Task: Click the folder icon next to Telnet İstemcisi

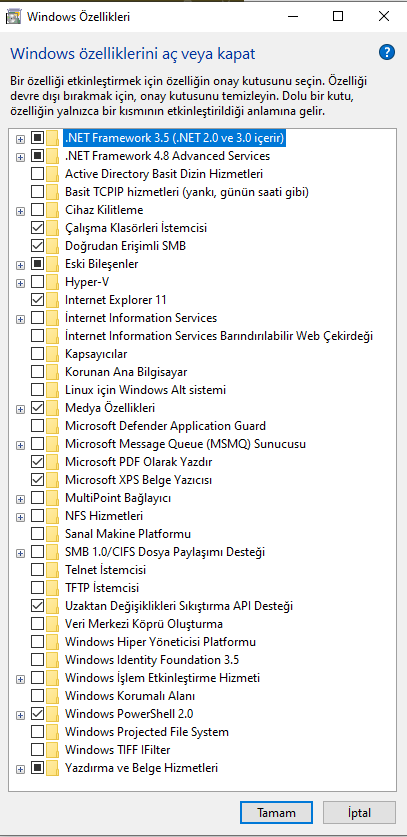Action: tap(52, 570)
